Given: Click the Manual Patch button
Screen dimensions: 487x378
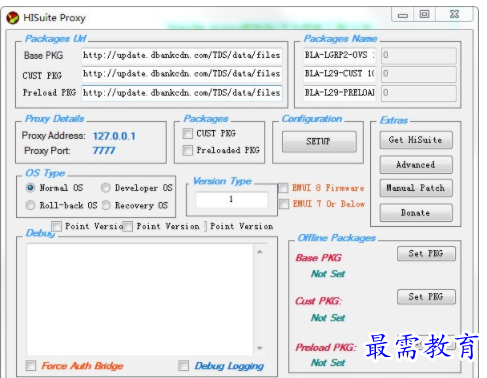Looking at the screenshot, I should pos(416,188).
